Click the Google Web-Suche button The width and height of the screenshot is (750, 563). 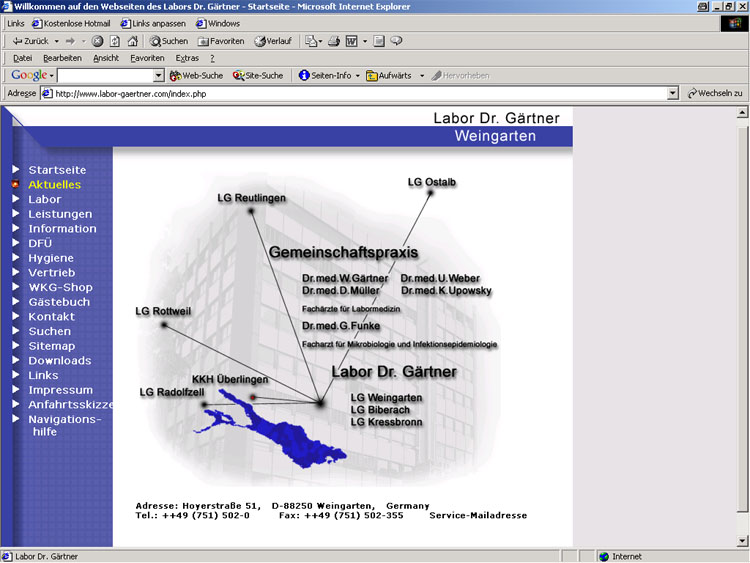(196, 75)
